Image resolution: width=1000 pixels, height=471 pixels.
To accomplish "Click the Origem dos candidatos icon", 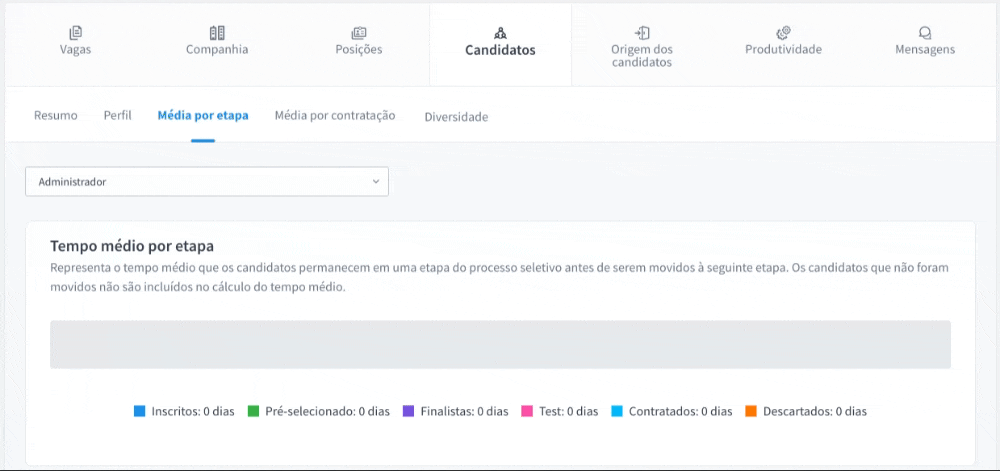I will [642, 32].
